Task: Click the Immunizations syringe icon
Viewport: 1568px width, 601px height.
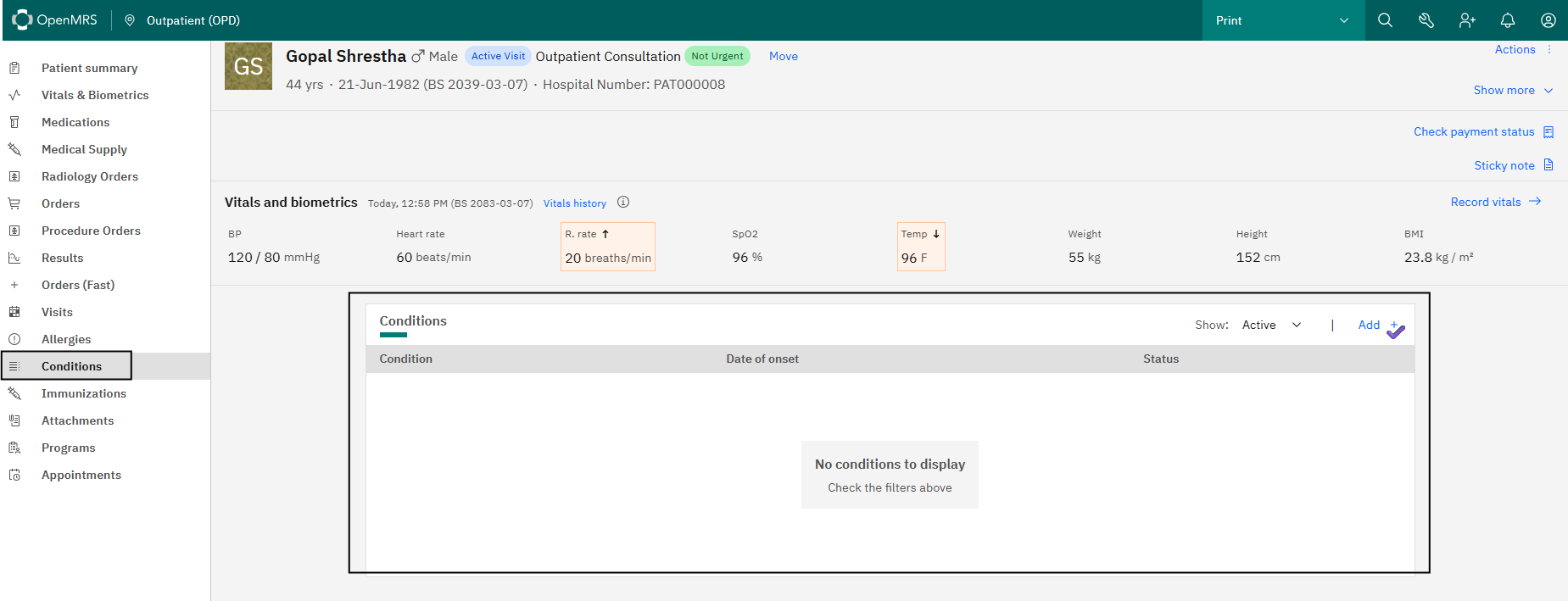Action: 14,393
